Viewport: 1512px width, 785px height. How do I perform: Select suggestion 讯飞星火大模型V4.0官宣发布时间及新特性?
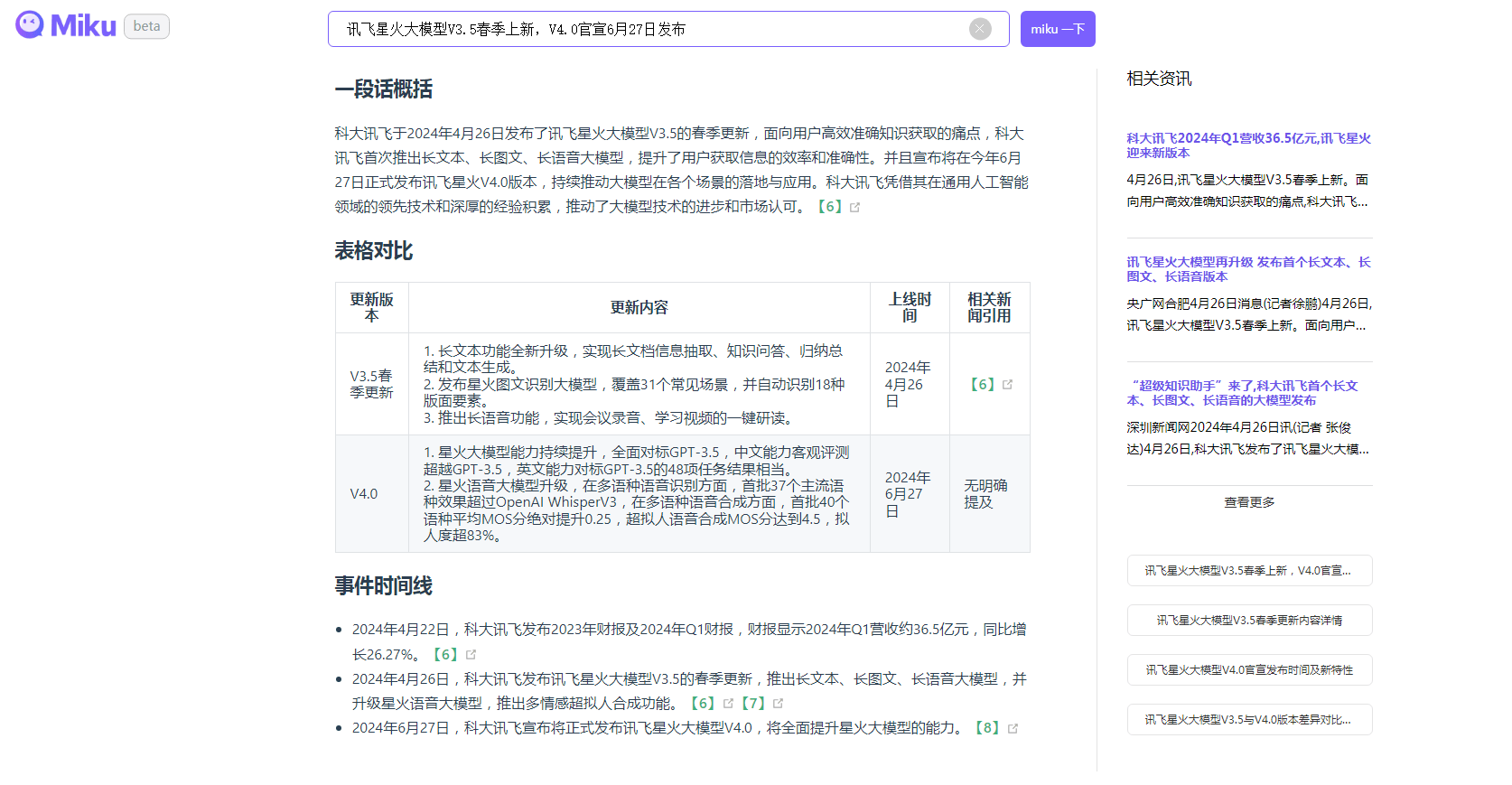pos(1249,670)
